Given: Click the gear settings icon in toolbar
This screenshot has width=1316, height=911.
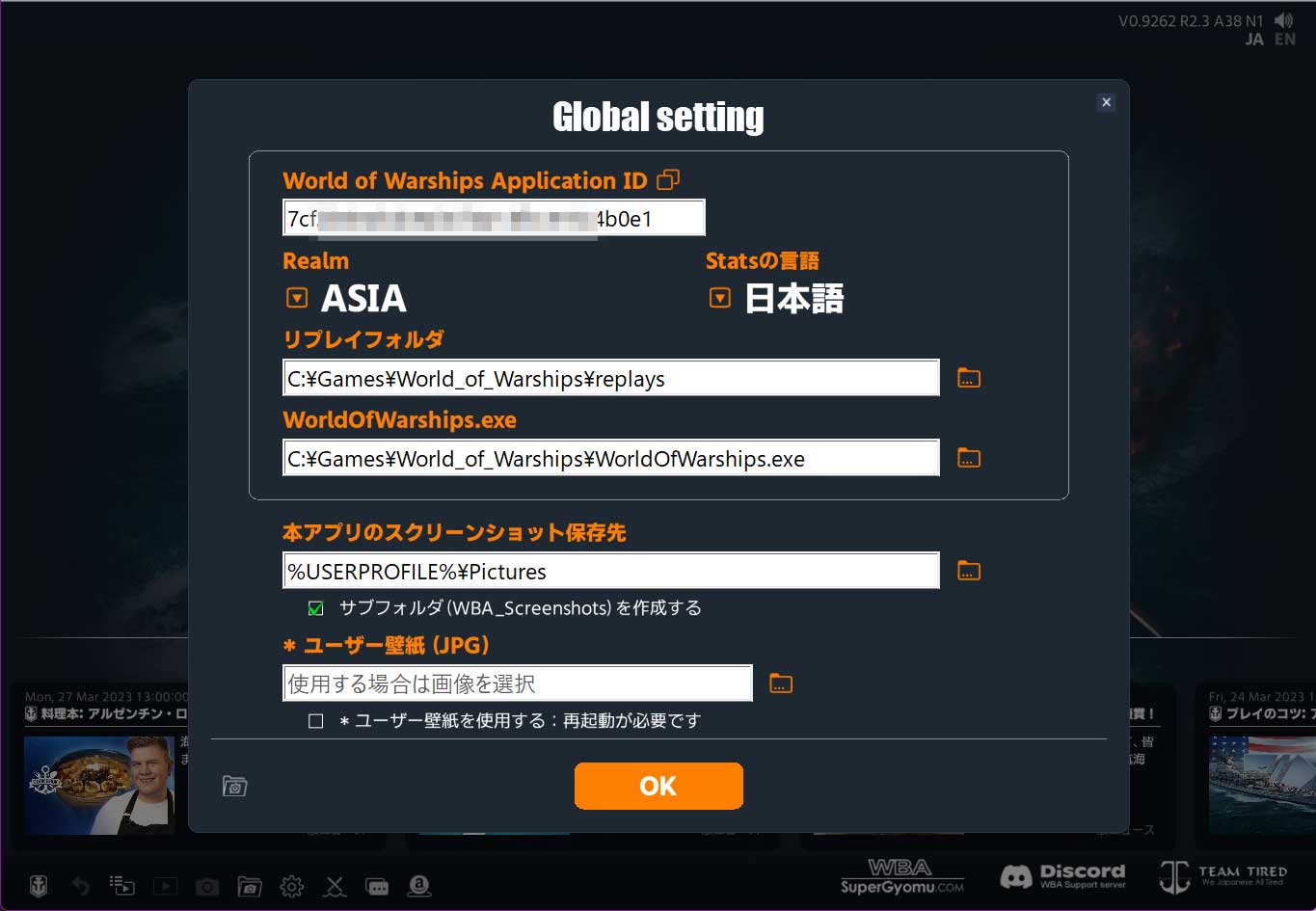Looking at the screenshot, I should click(x=292, y=886).
